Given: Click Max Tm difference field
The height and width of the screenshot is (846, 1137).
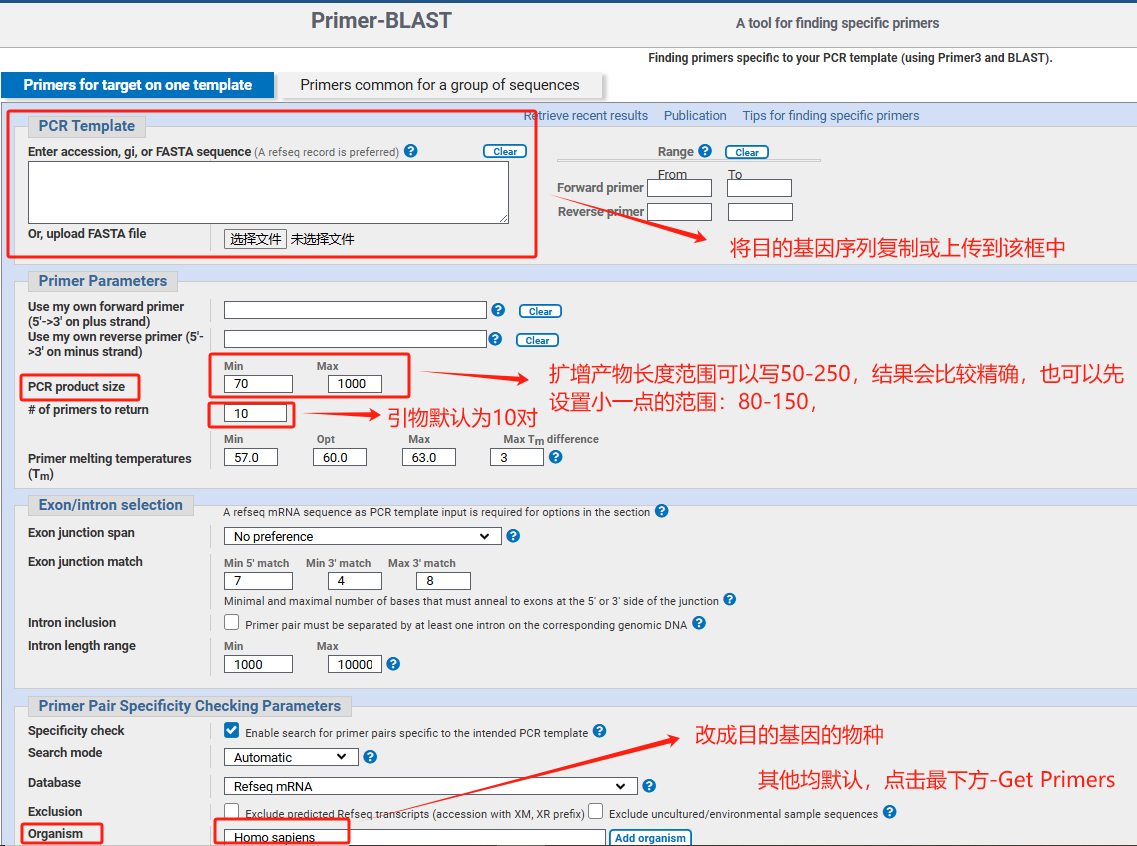Looking at the screenshot, I should point(517,457).
